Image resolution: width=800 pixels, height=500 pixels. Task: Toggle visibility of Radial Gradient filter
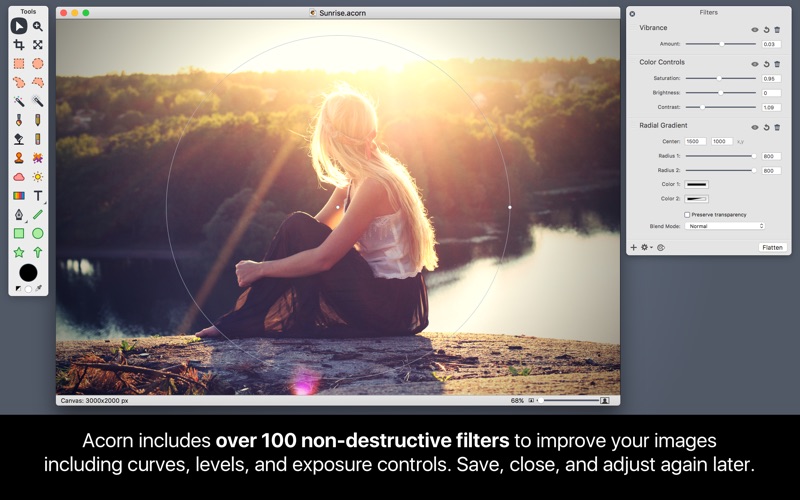click(755, 127)
